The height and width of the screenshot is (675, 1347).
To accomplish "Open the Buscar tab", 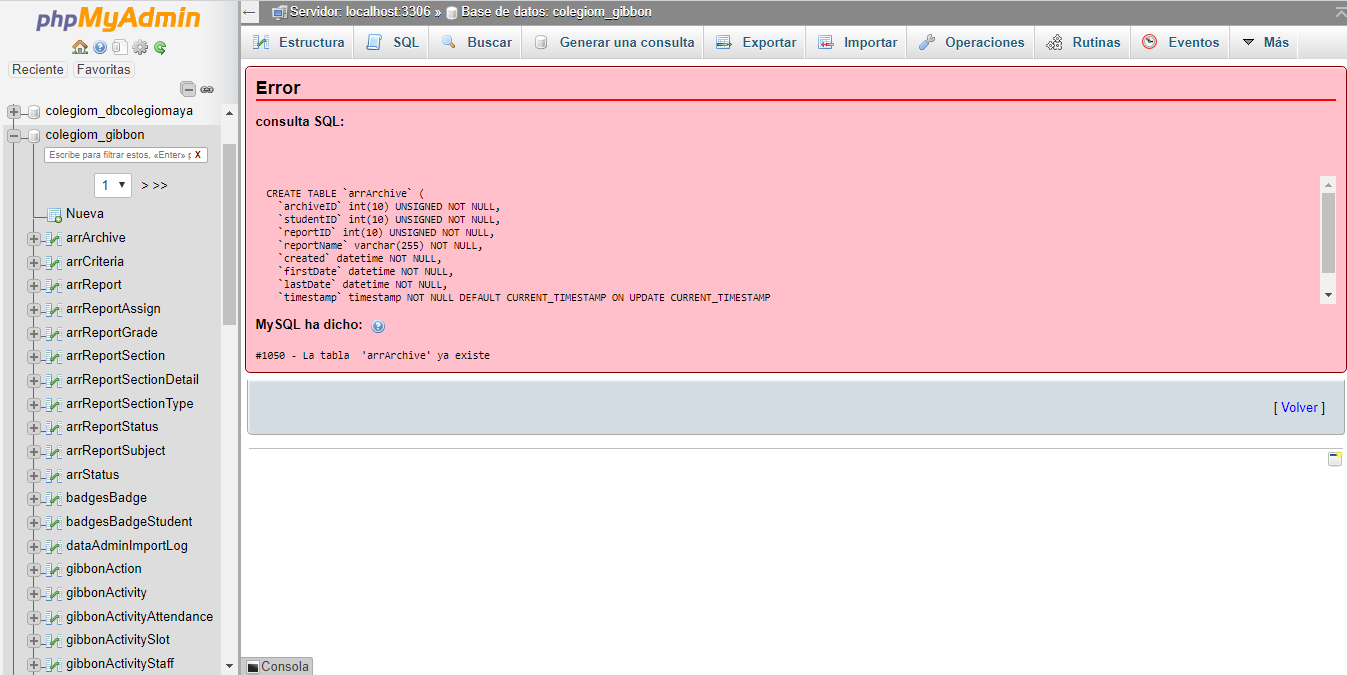I will 476,42.
